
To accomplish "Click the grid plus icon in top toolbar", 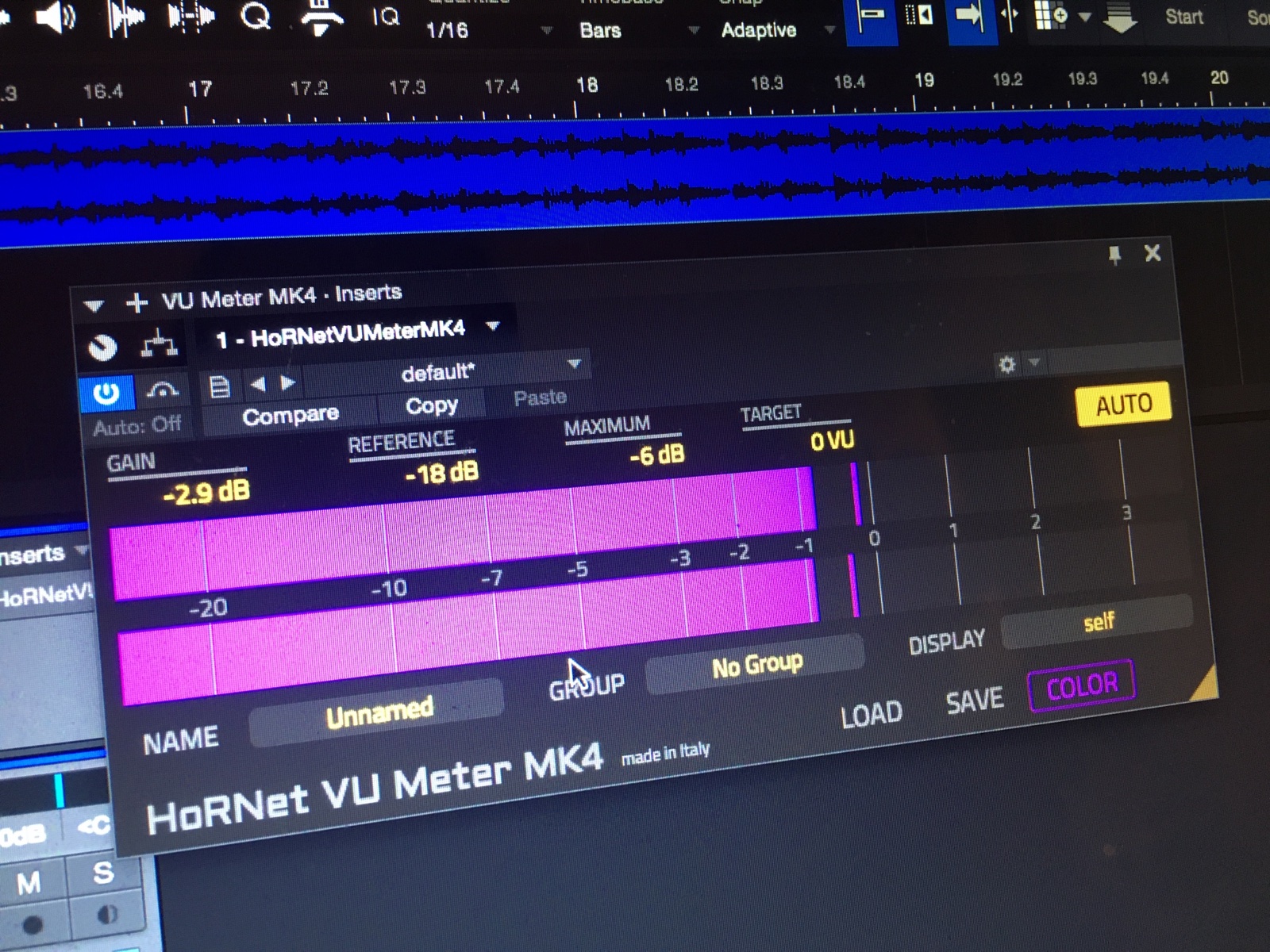I will pyautogui.click(x=1051, y=15).
